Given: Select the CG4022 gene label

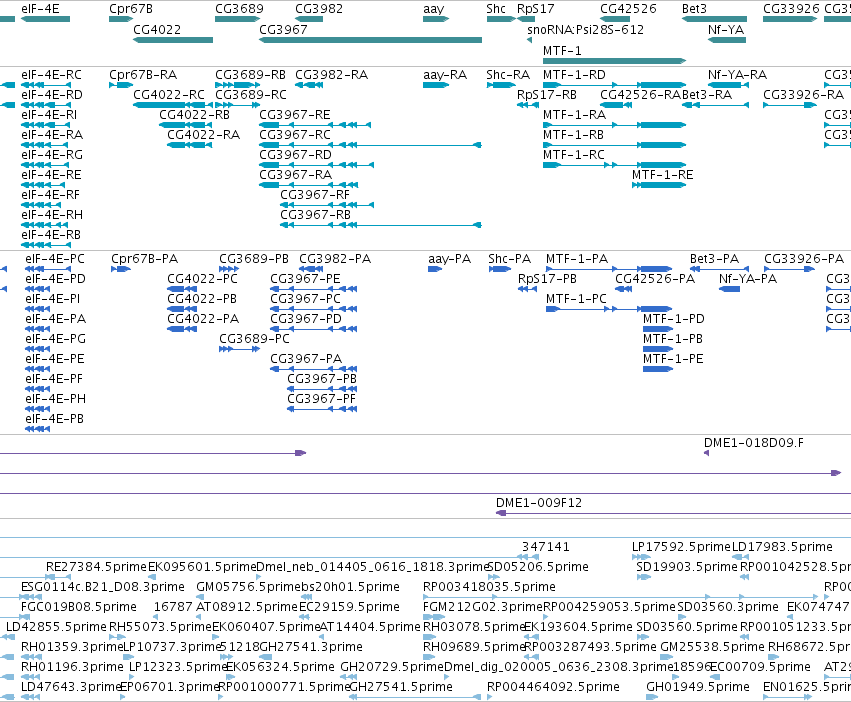Looking at the screenshot, I should point(157,29).
